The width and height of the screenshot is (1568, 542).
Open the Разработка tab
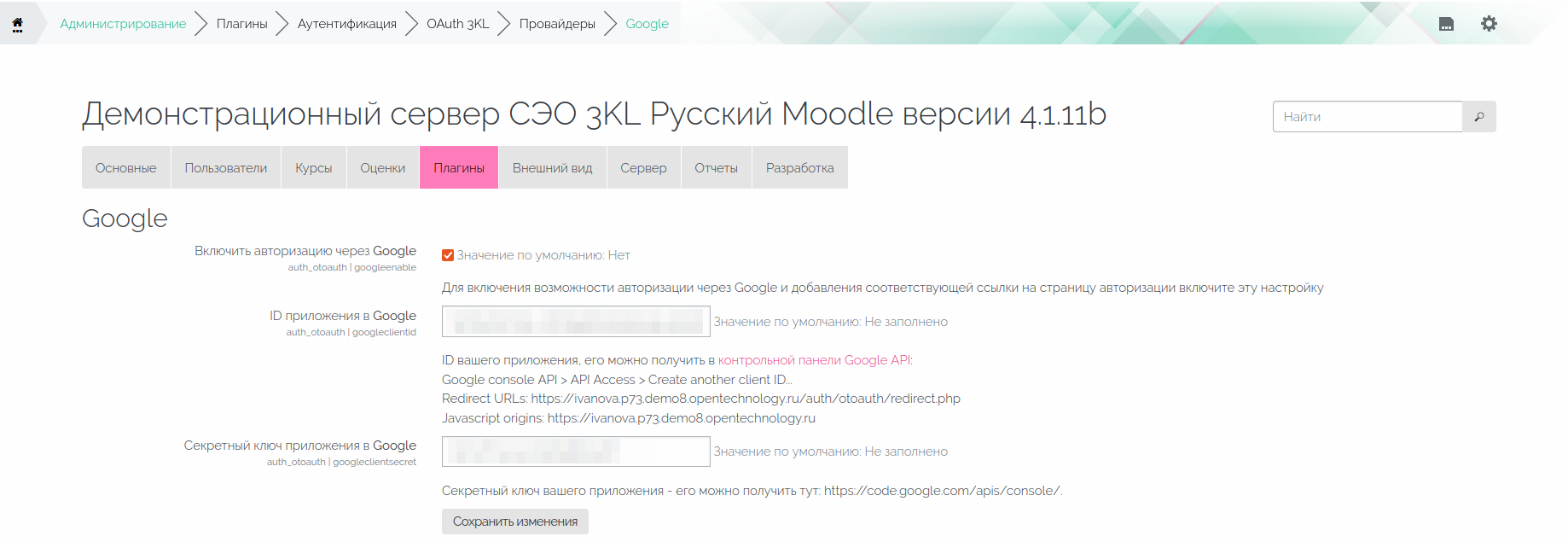coord(800,167)
